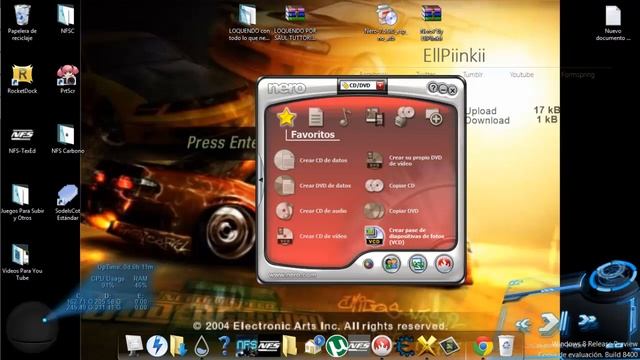Expand the side panel arrow on Nero's left edge

[x=260, y=179]
